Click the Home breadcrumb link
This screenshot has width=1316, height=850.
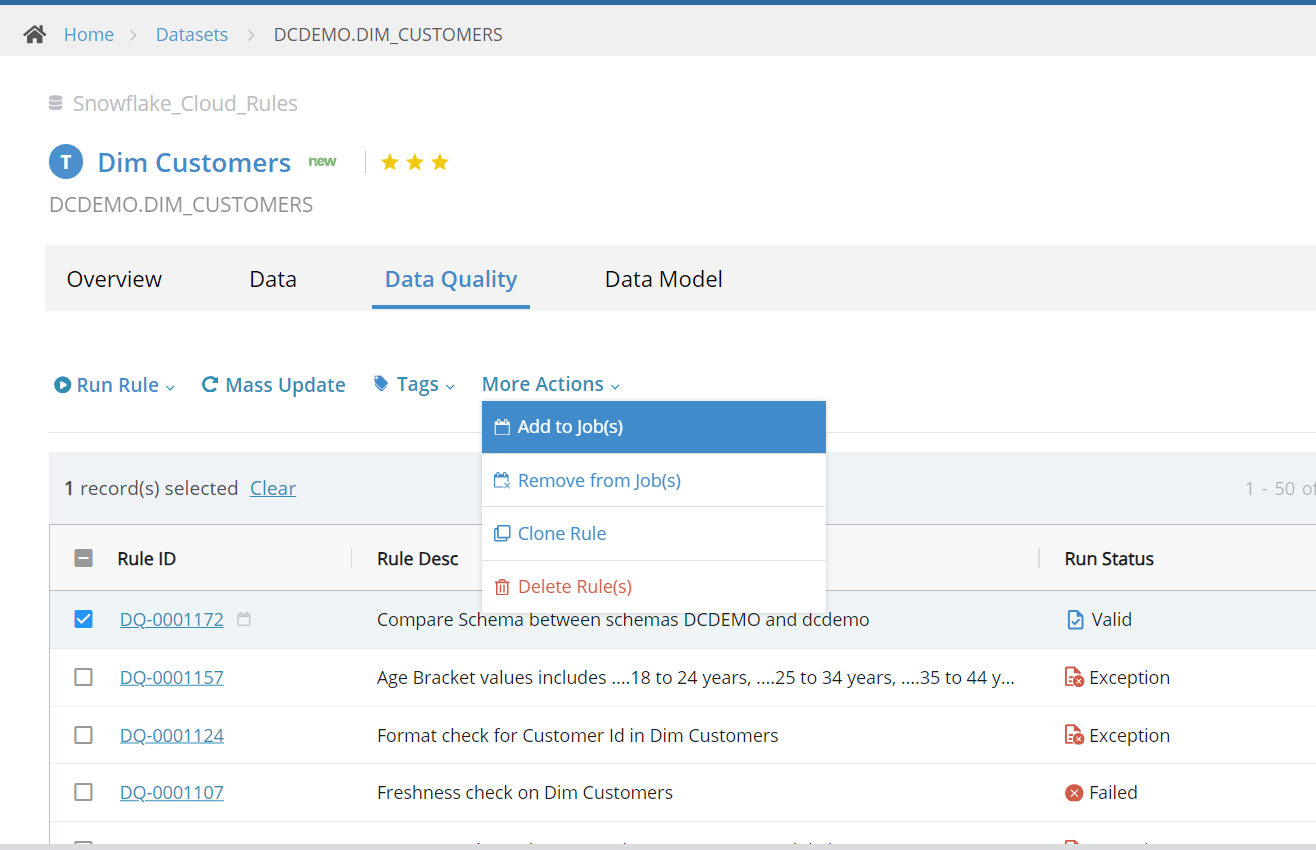click(89, 35)
